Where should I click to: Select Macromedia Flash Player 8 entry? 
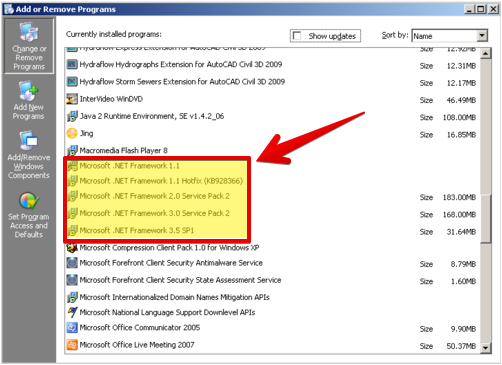123,151
